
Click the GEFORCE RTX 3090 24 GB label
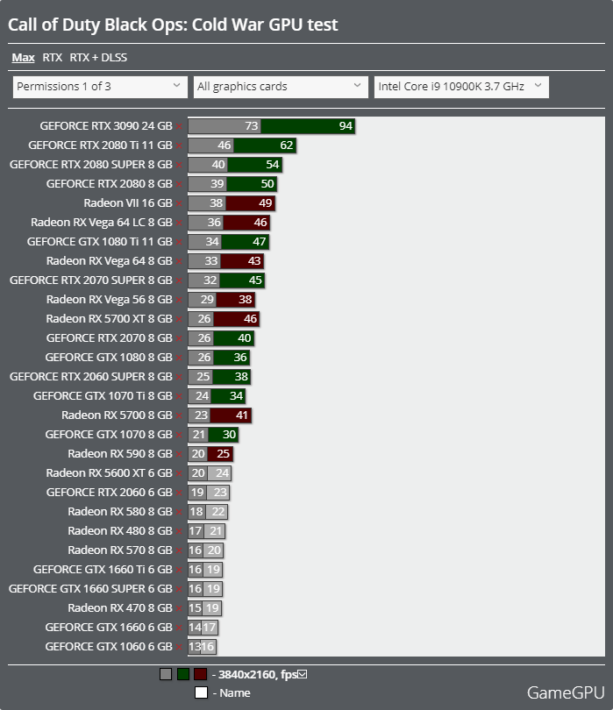click(x=106, y=126)
